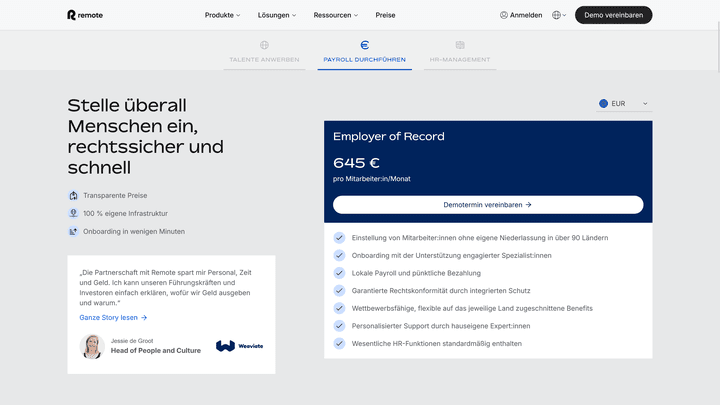Screen dimensions: 720x405
Task: Click the Onboarding in wenigen Minuten icon
Action: click(73, 231)
